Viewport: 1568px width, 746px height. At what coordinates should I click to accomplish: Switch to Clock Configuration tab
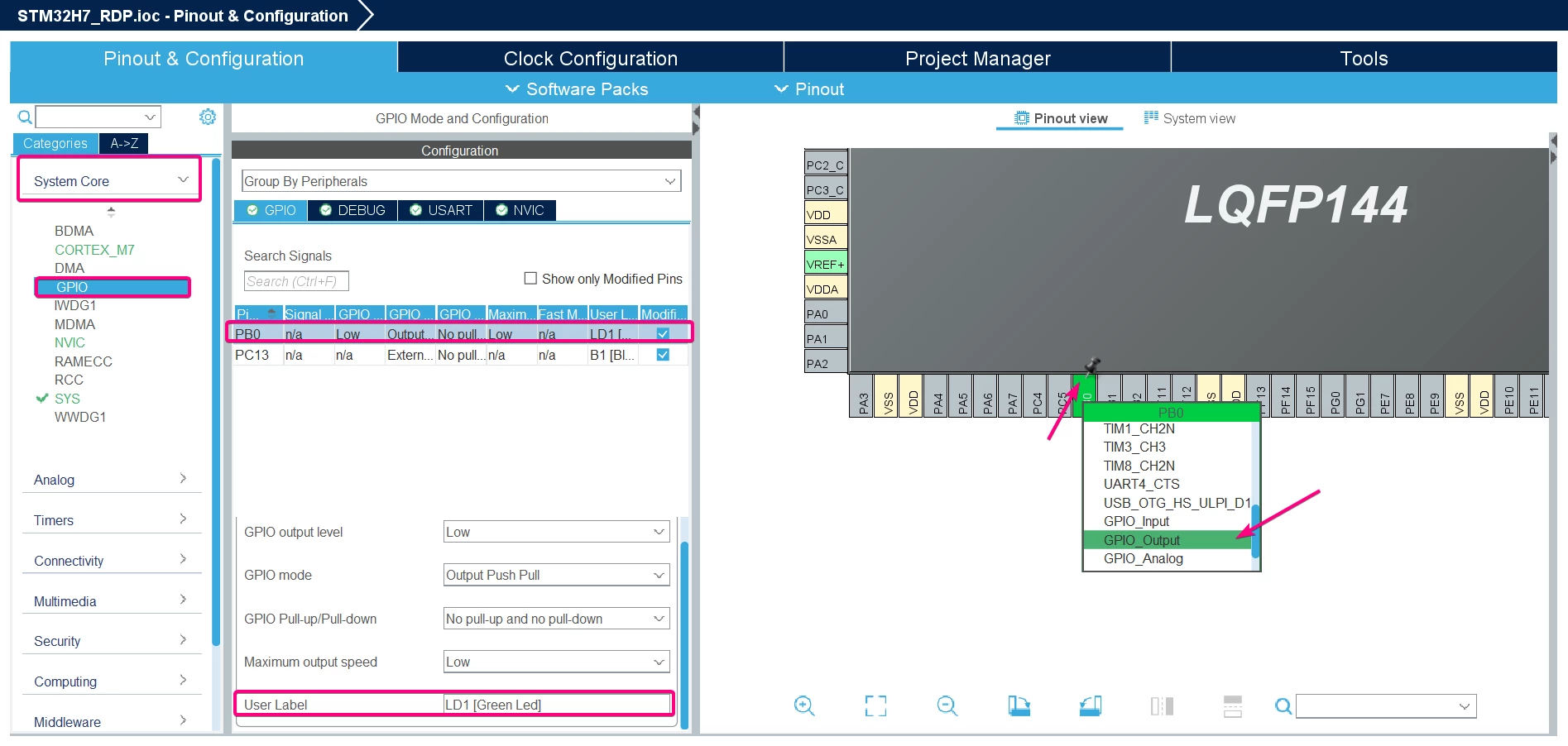click(x=591, y=58)
